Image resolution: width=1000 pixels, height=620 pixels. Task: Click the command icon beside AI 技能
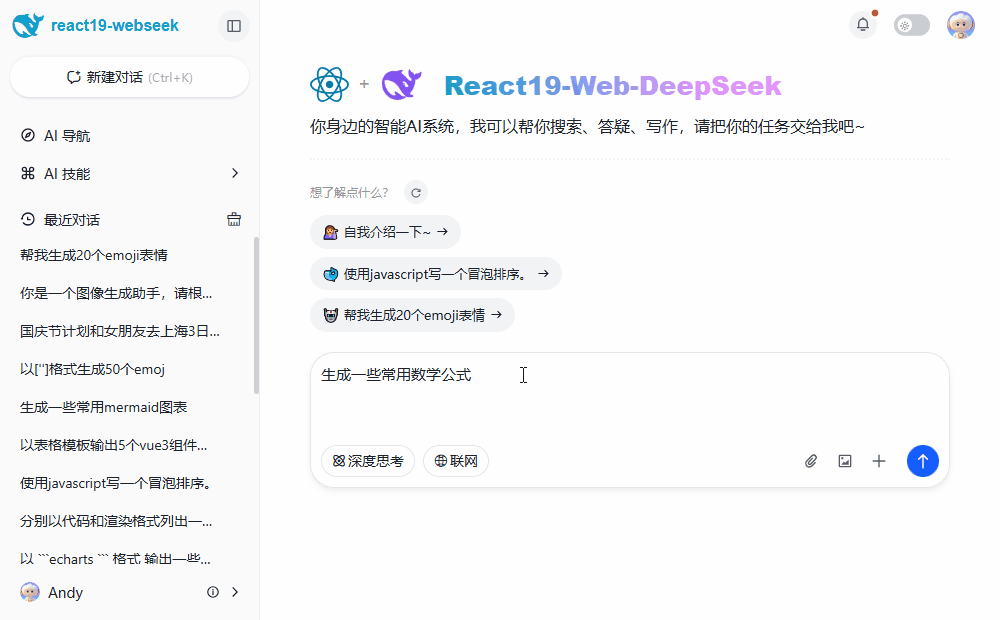tap(27, 173)
